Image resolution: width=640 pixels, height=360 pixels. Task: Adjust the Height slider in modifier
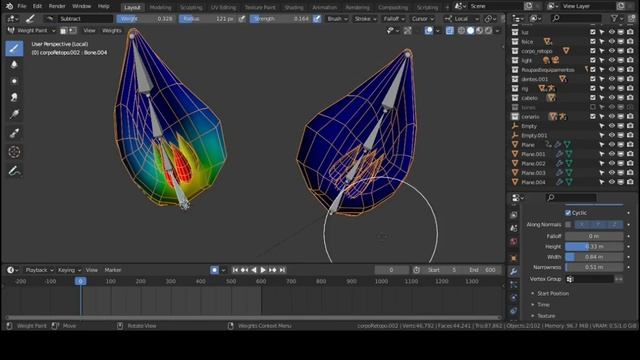[x=594, y=247]
